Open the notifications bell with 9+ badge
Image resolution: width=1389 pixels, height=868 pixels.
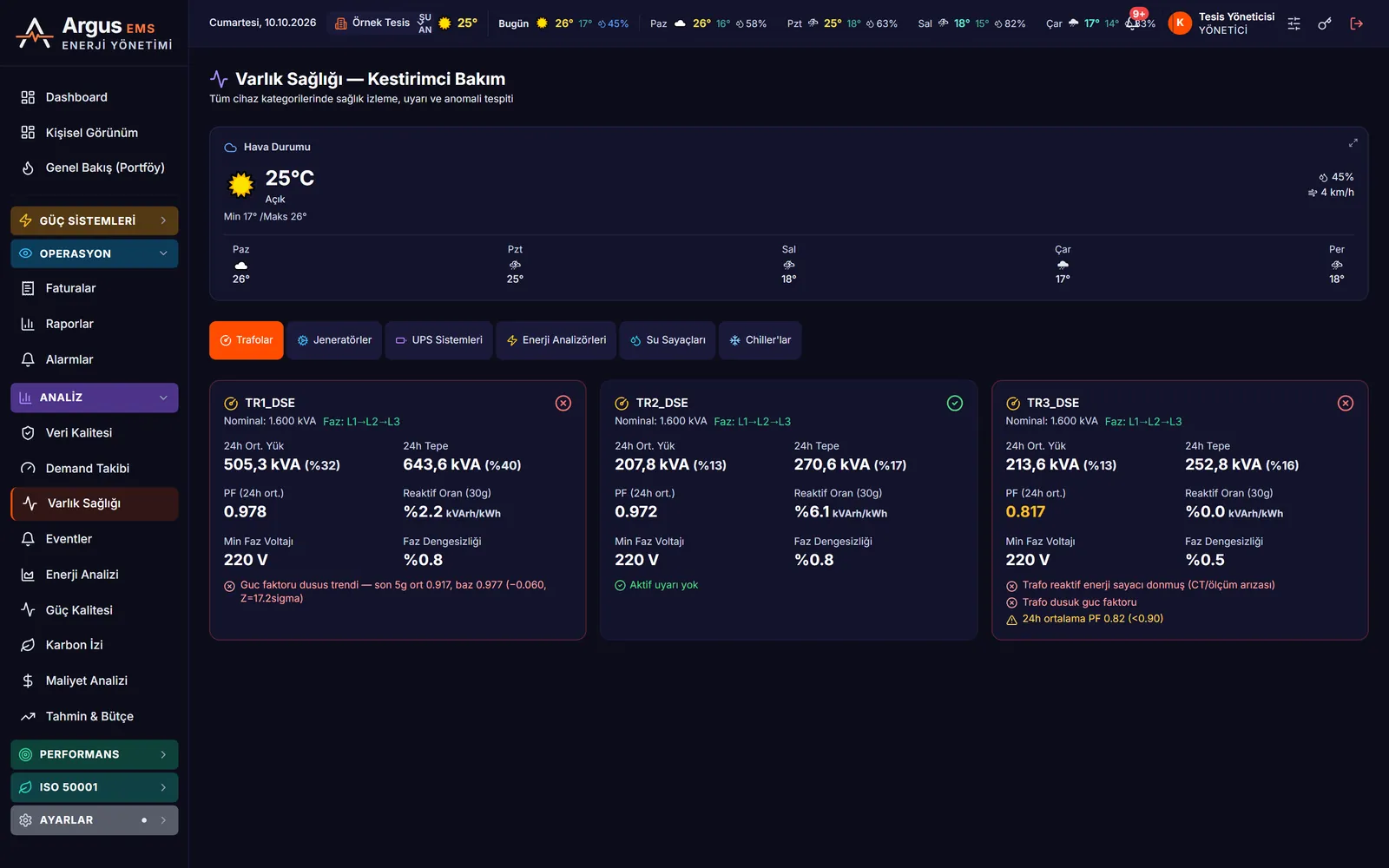coord(1133,22)
